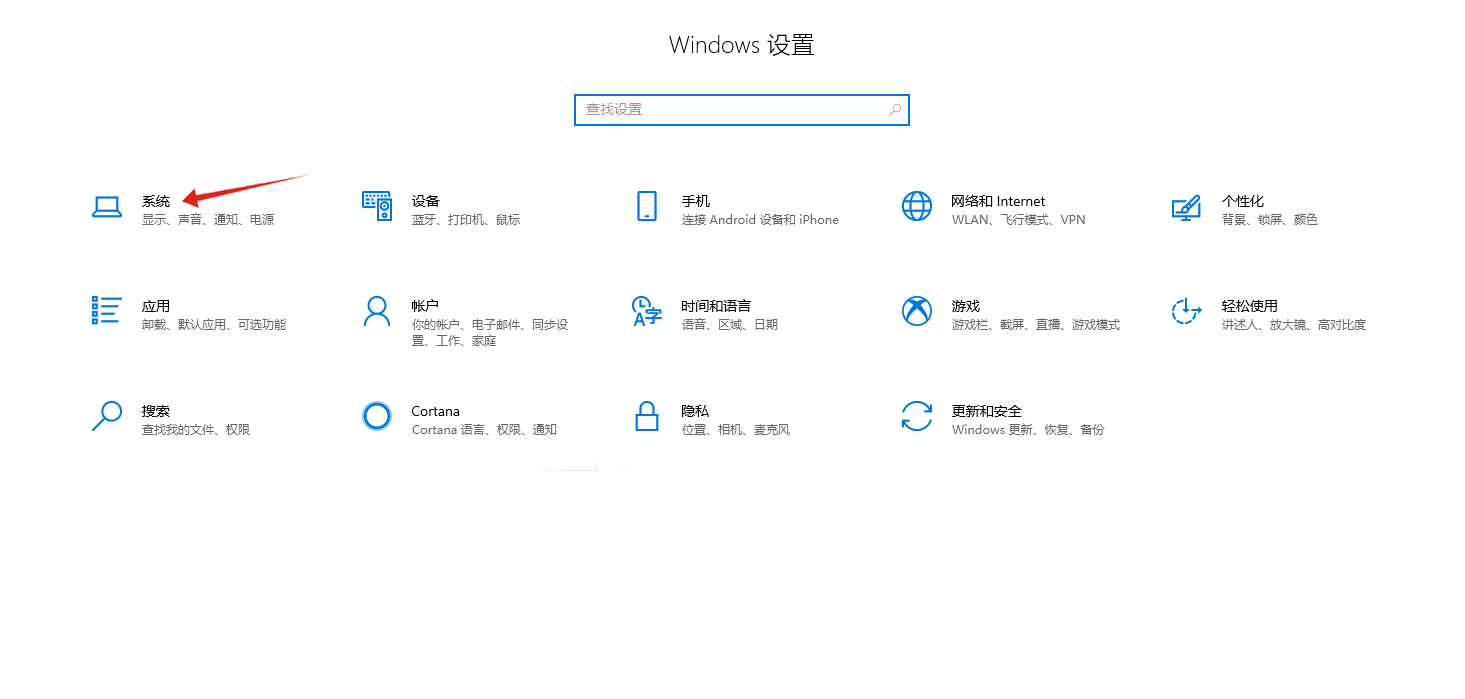Viewport: 1465px width, 699px height.
Task: Focus the 查找设置 search field
Action: click(741, 110)
